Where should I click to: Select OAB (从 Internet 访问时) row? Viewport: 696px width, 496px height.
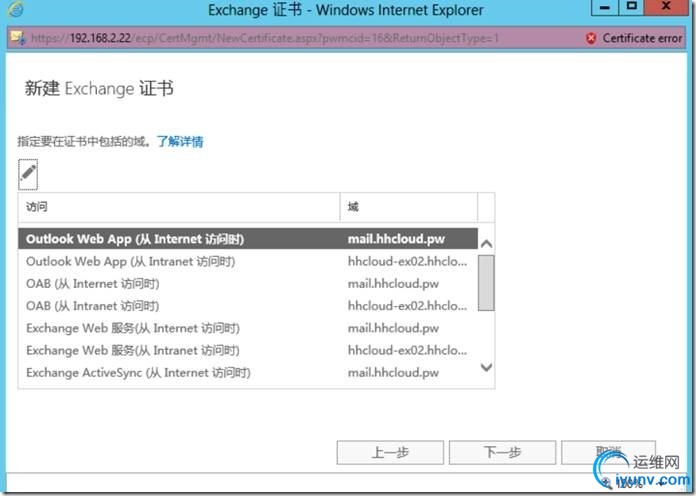(248, 284)
